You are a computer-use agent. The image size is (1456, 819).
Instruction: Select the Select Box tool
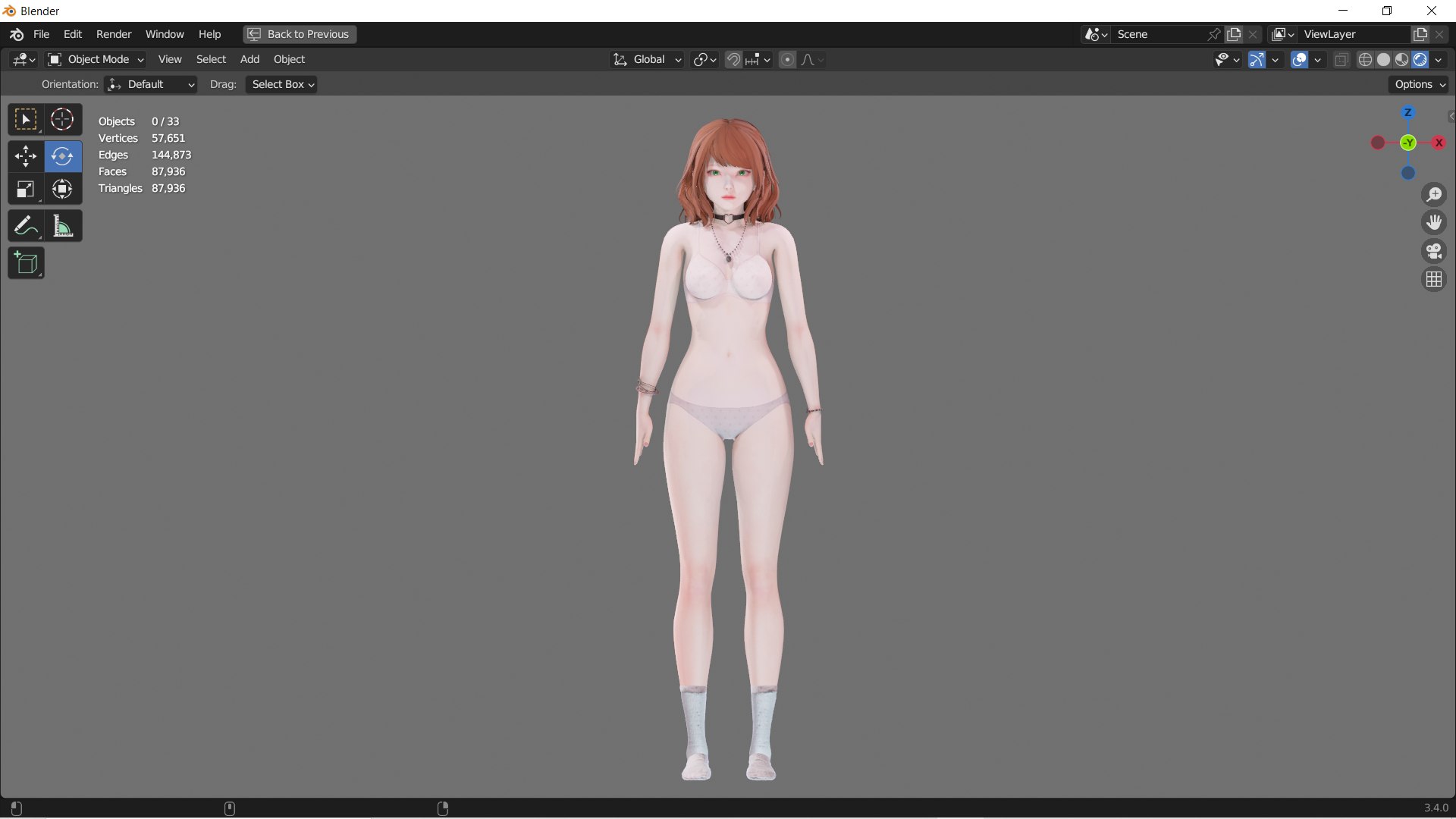tap(26, 120)
